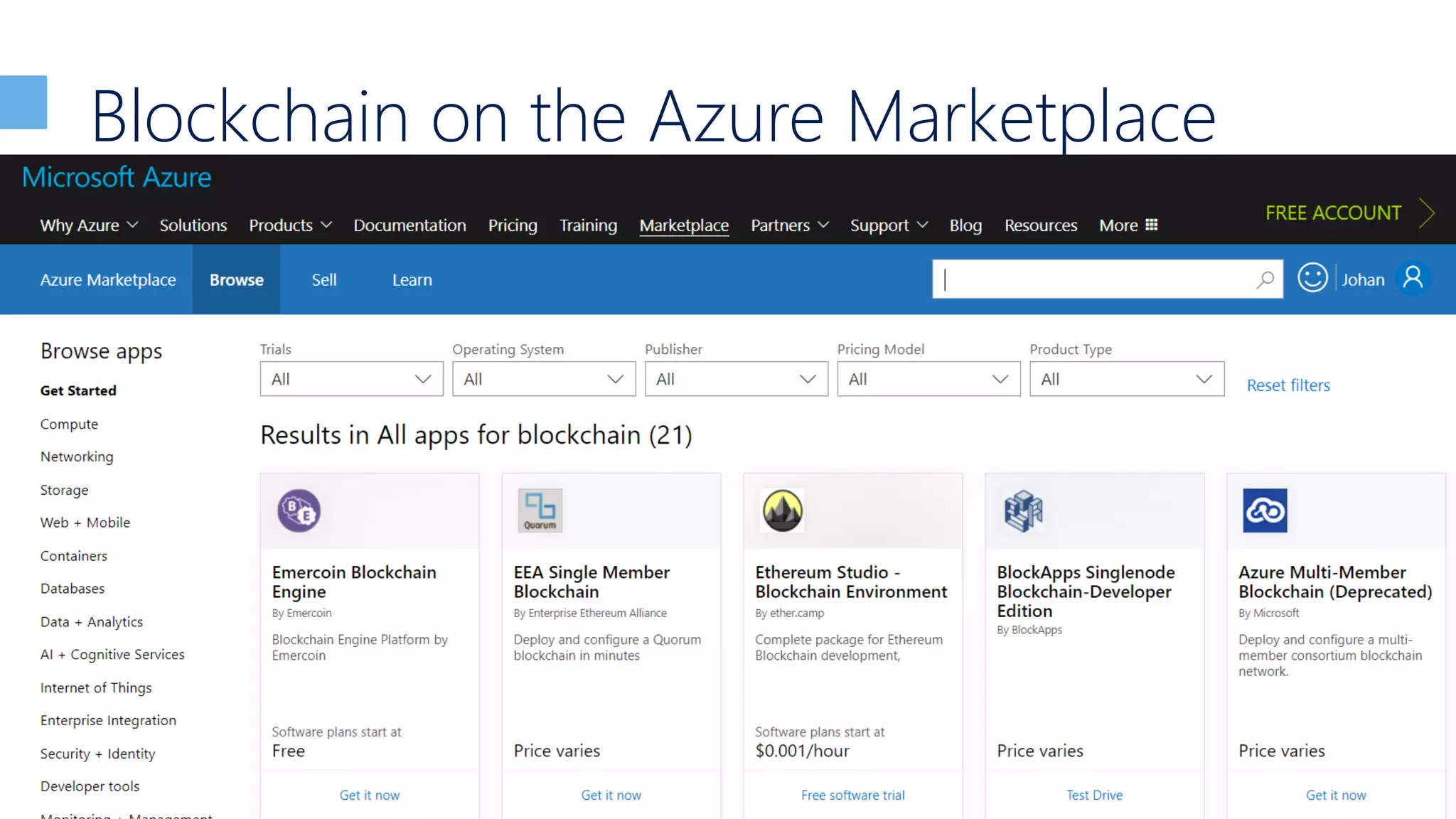This screenshot has width=1456, height=819.
Task: Click the Emercoin Blockchain Engine logo
Action: pyautogui.click(x=299, y=510)
